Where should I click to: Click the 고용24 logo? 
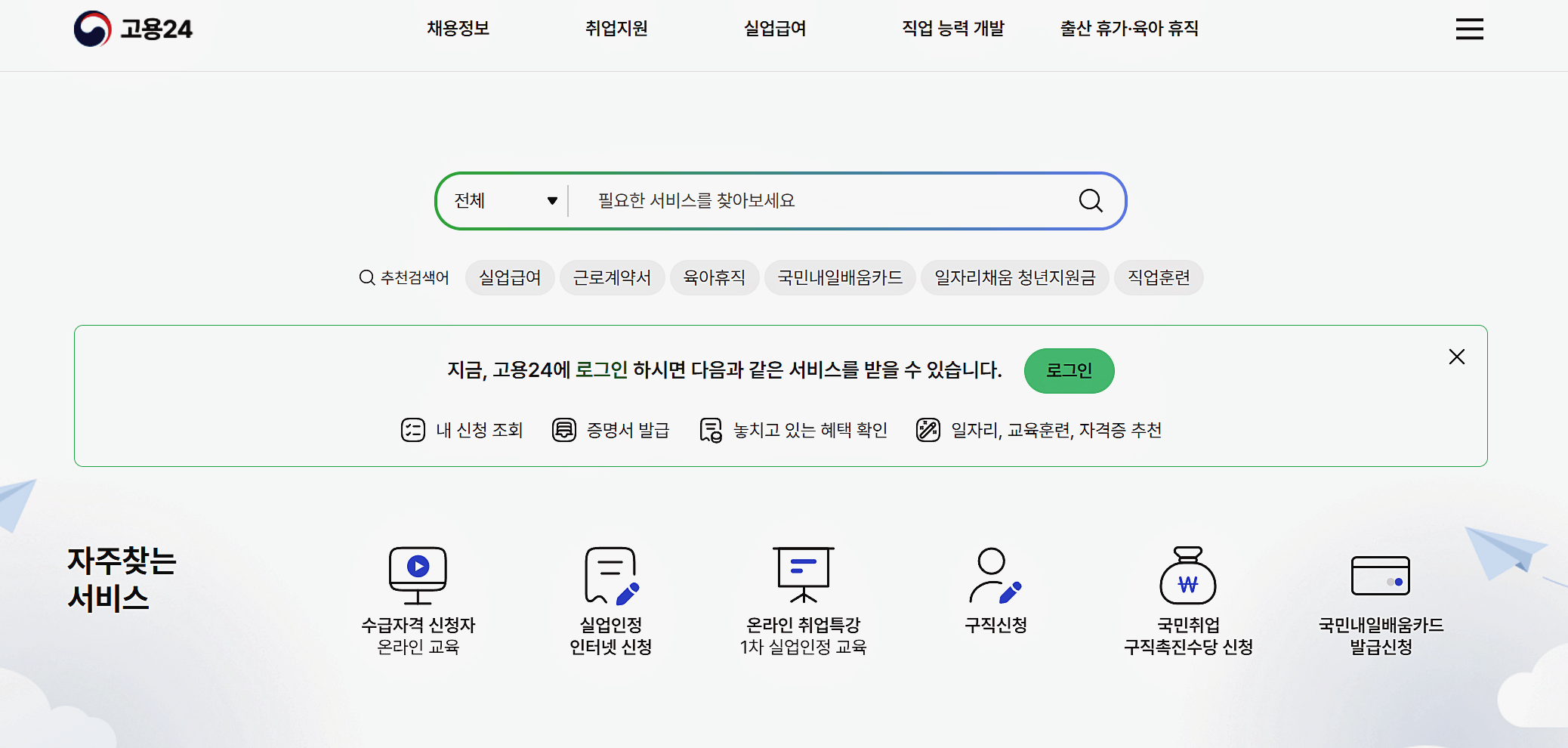[133, 28]
